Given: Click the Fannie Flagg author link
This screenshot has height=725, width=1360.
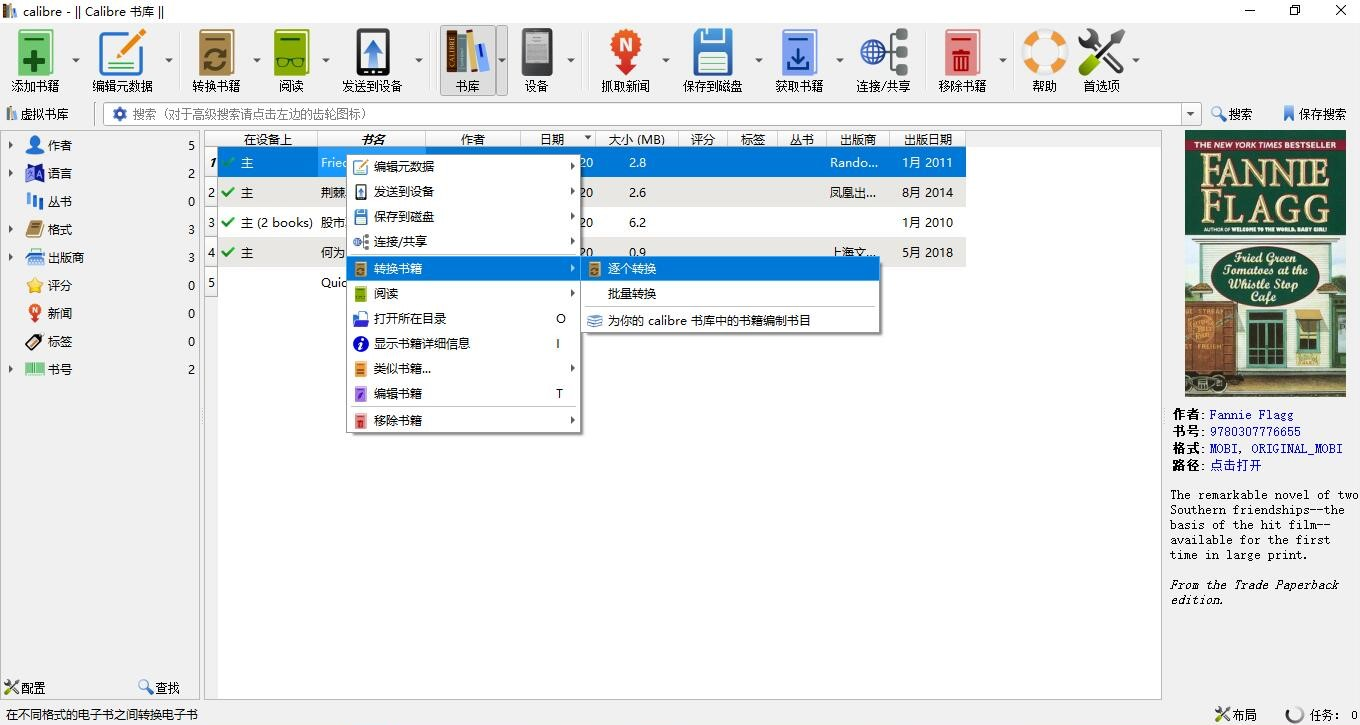Looking at the screenshot, I should point(1251,414).
